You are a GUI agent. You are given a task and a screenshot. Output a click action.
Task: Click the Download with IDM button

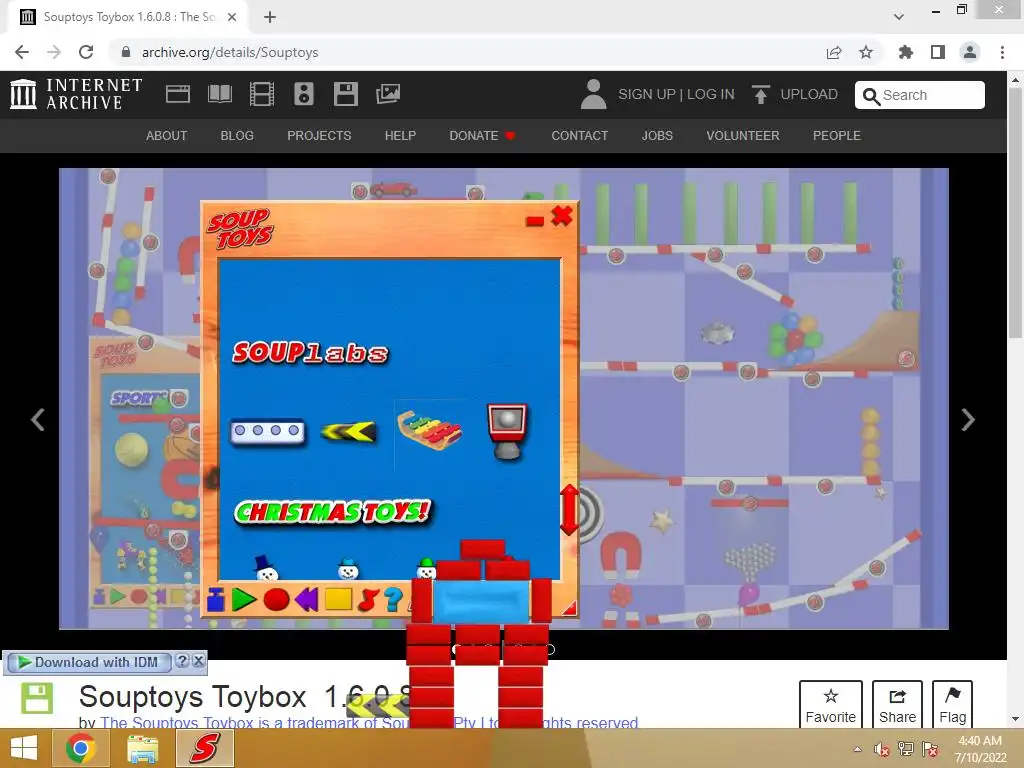pyautogui.click(x=88, y=662)
